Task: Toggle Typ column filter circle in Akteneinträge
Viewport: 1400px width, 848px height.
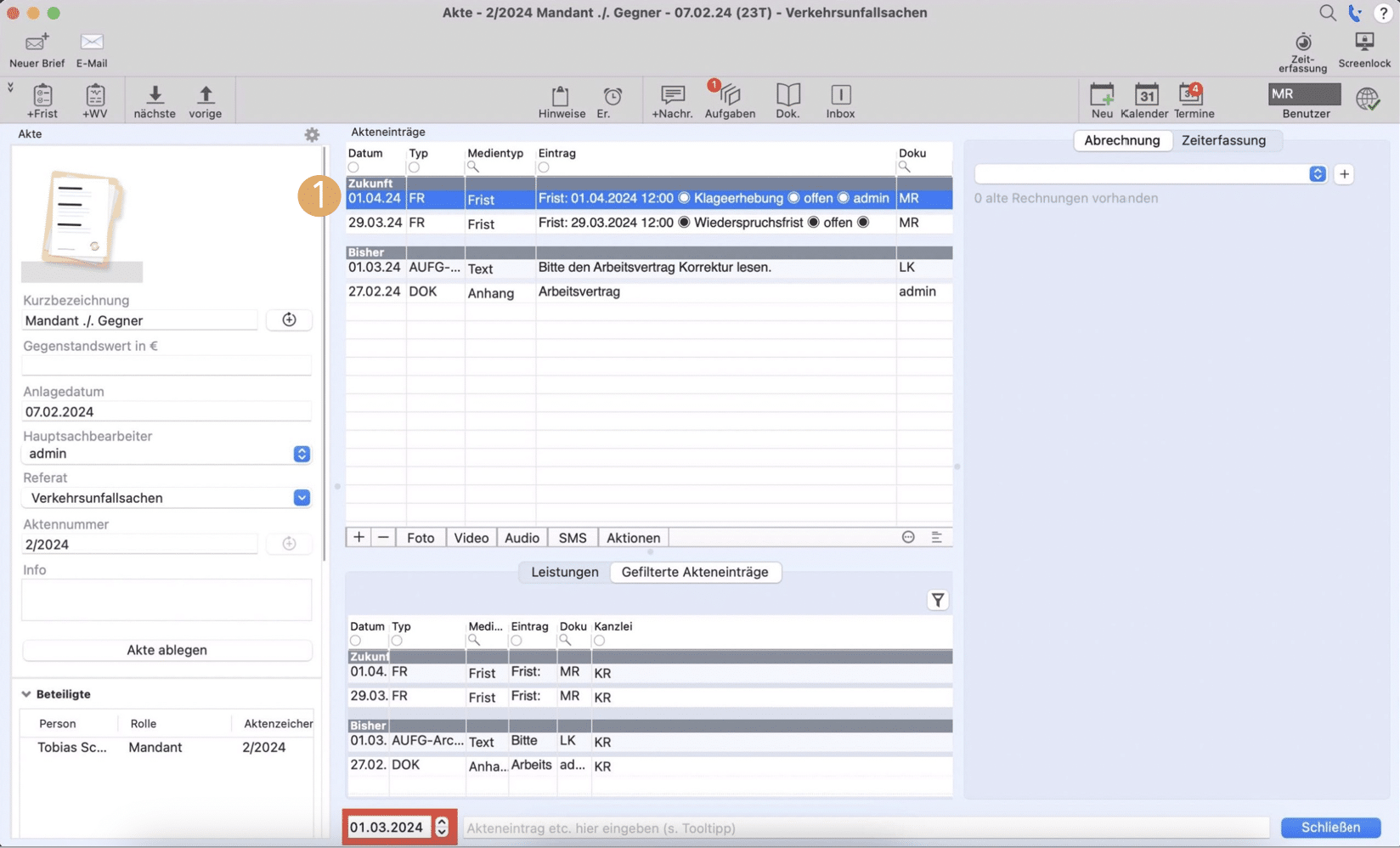Action: click(x=414, y=167)
